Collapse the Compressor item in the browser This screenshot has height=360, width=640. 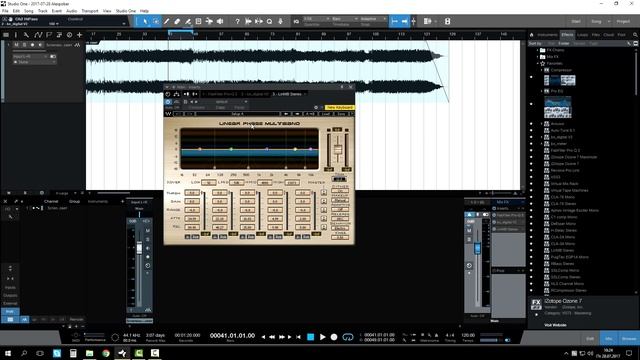[542, 70]
